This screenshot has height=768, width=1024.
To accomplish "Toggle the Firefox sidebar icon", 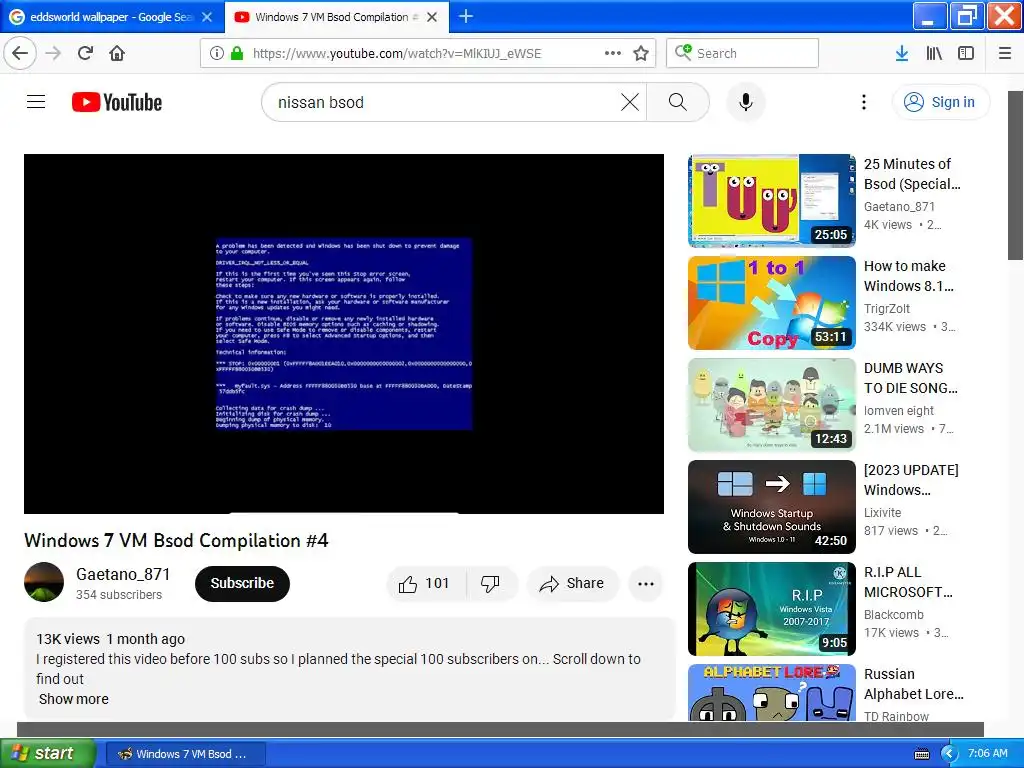I will point(966,53).
